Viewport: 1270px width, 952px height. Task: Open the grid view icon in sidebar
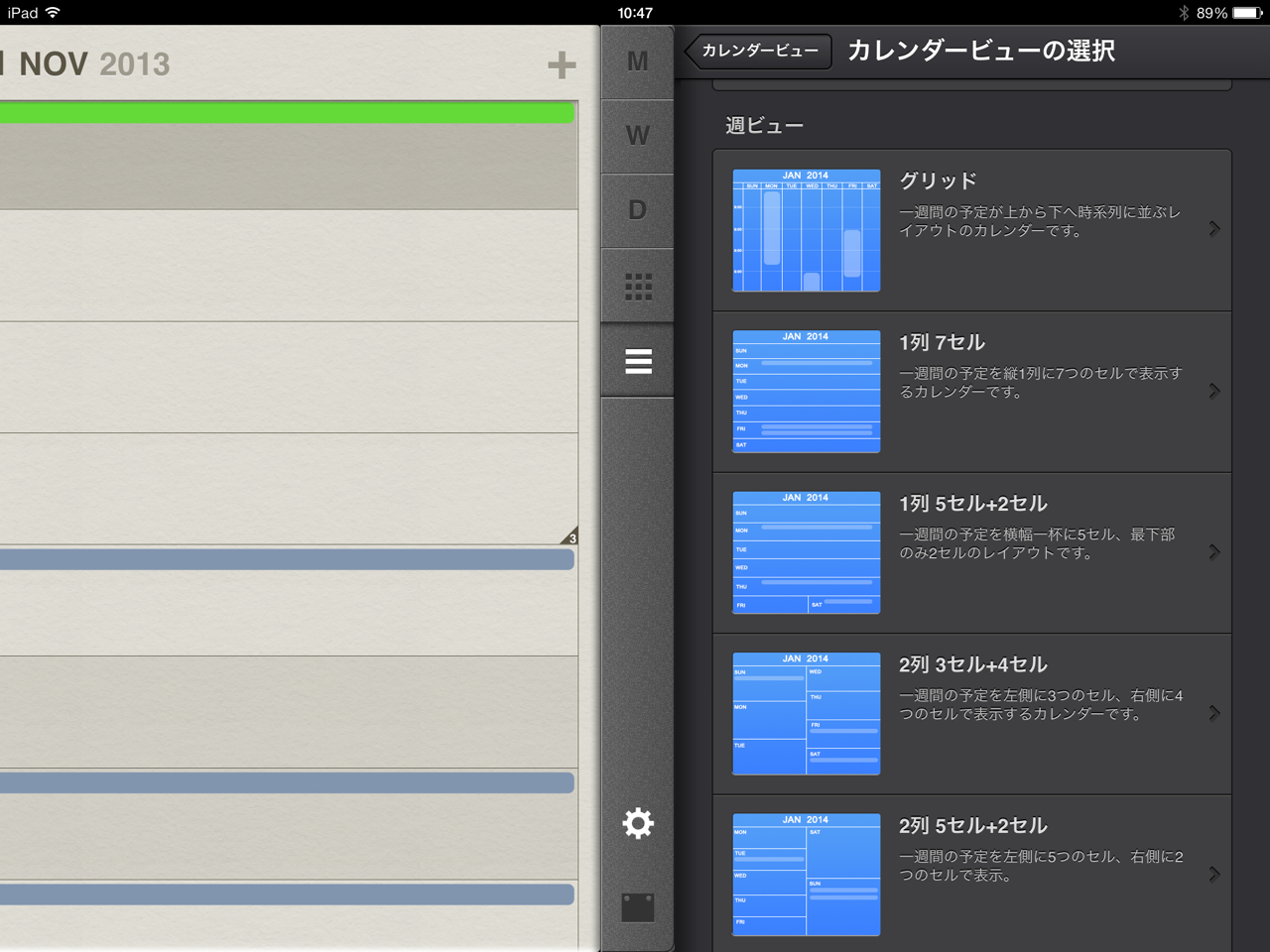(x=638, y=287)
